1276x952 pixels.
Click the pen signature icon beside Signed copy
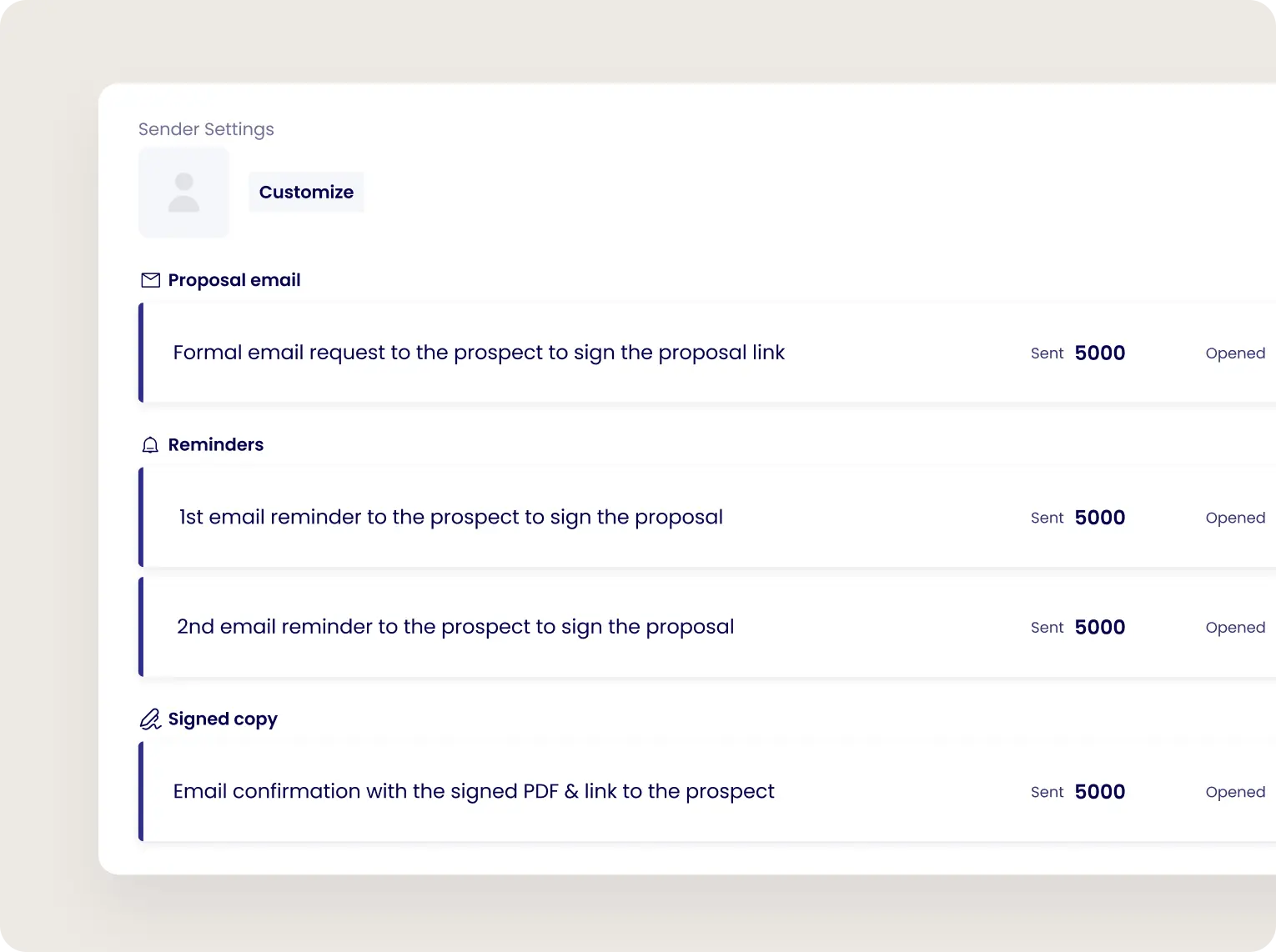point(150,719)
